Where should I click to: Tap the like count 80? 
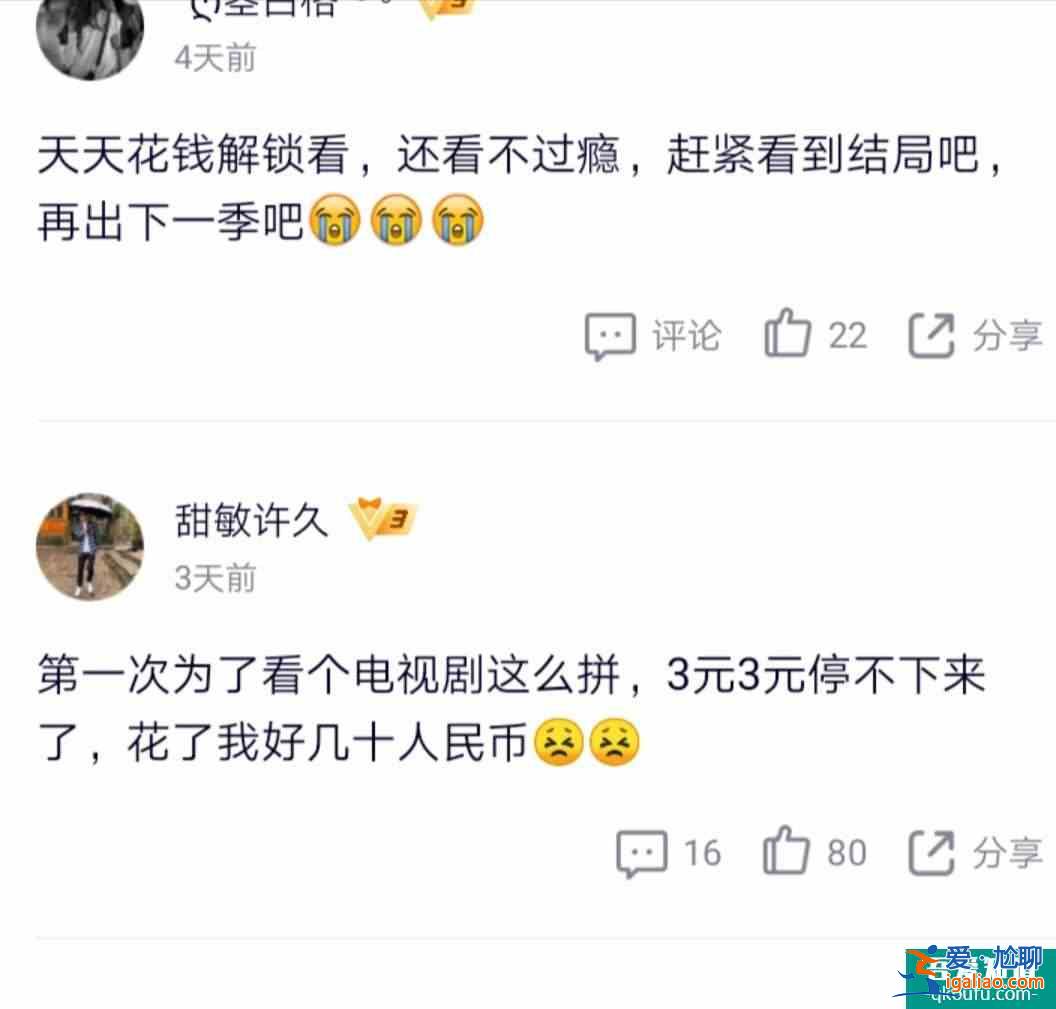click(x=847, y=853)
